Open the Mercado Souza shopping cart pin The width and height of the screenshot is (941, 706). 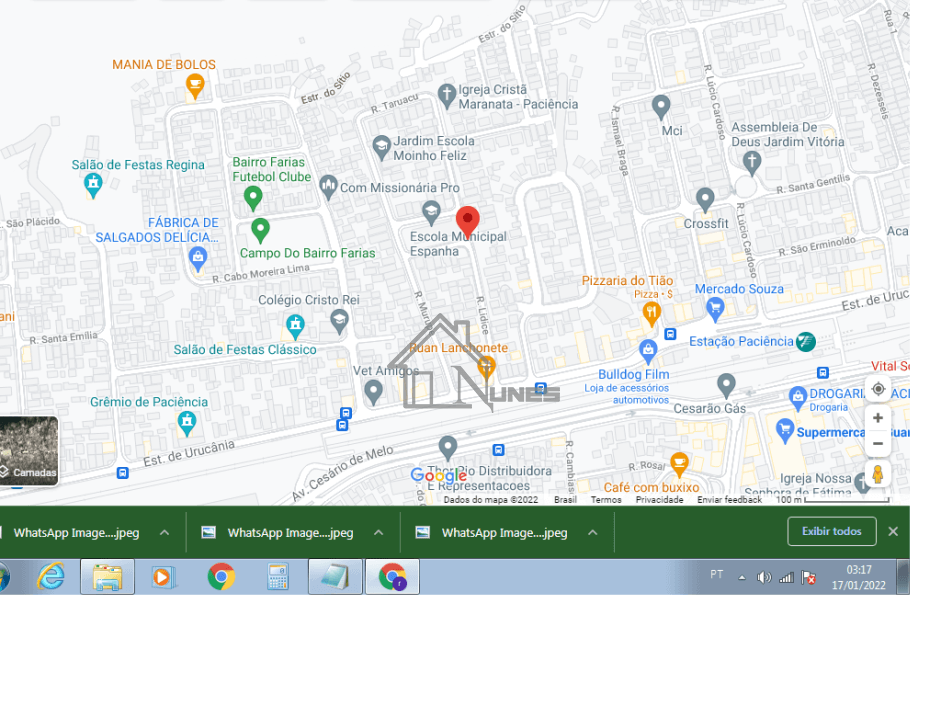click(x=715, y=309)
